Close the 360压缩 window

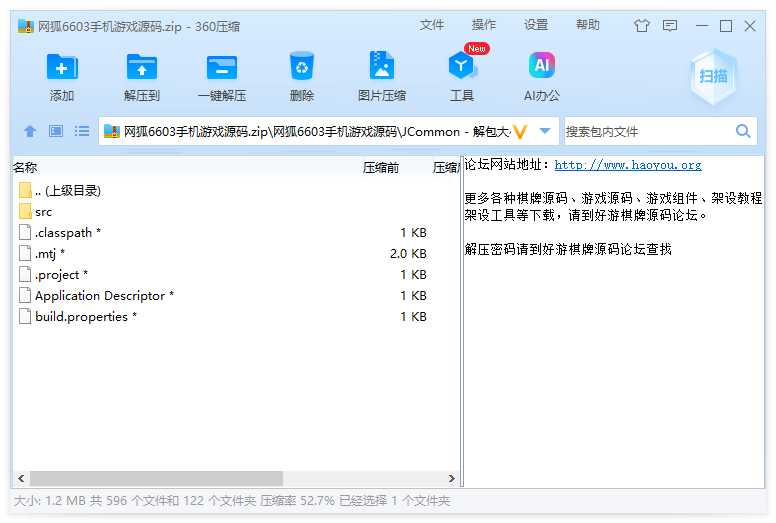pyautogui.click(x=750, y=26)
